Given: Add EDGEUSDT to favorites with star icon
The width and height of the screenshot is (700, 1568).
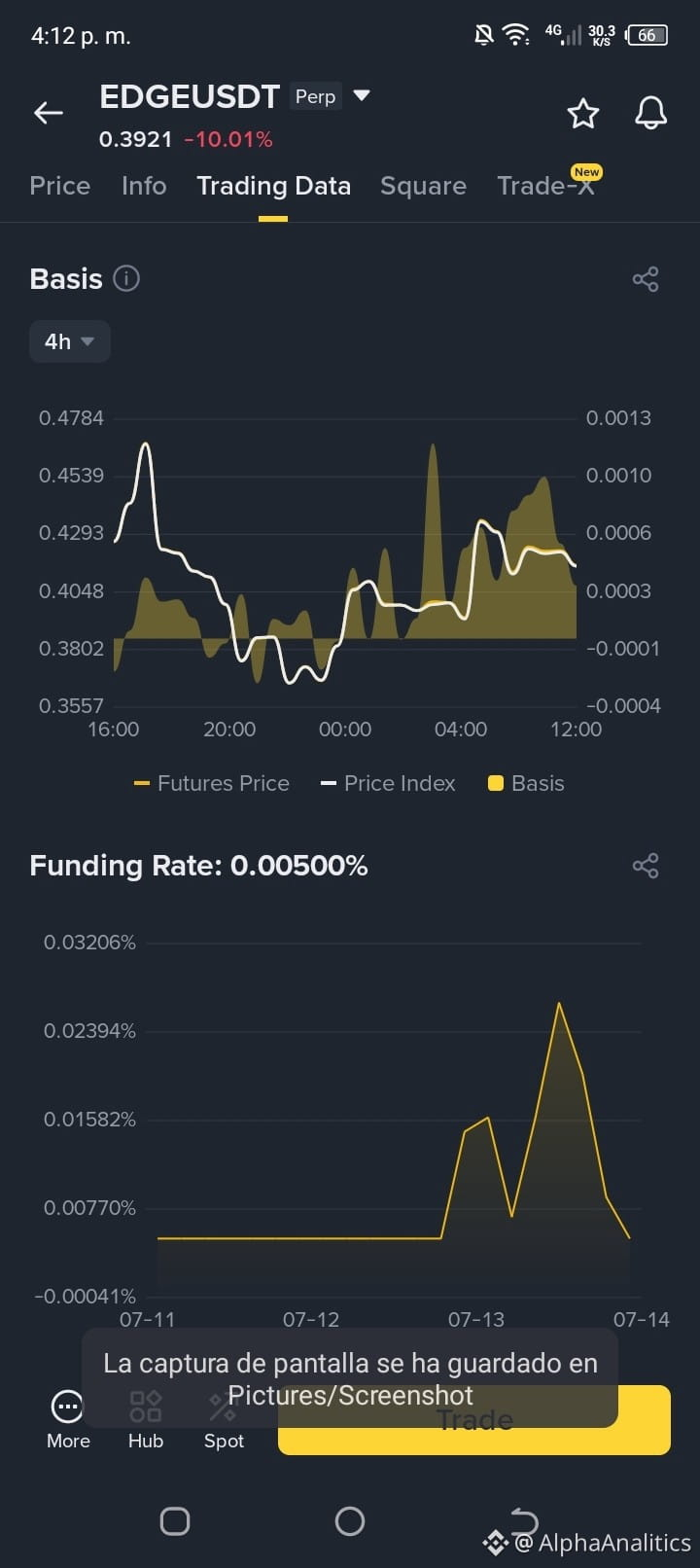Looking at the screenshot, I should (x=583, y=114).
